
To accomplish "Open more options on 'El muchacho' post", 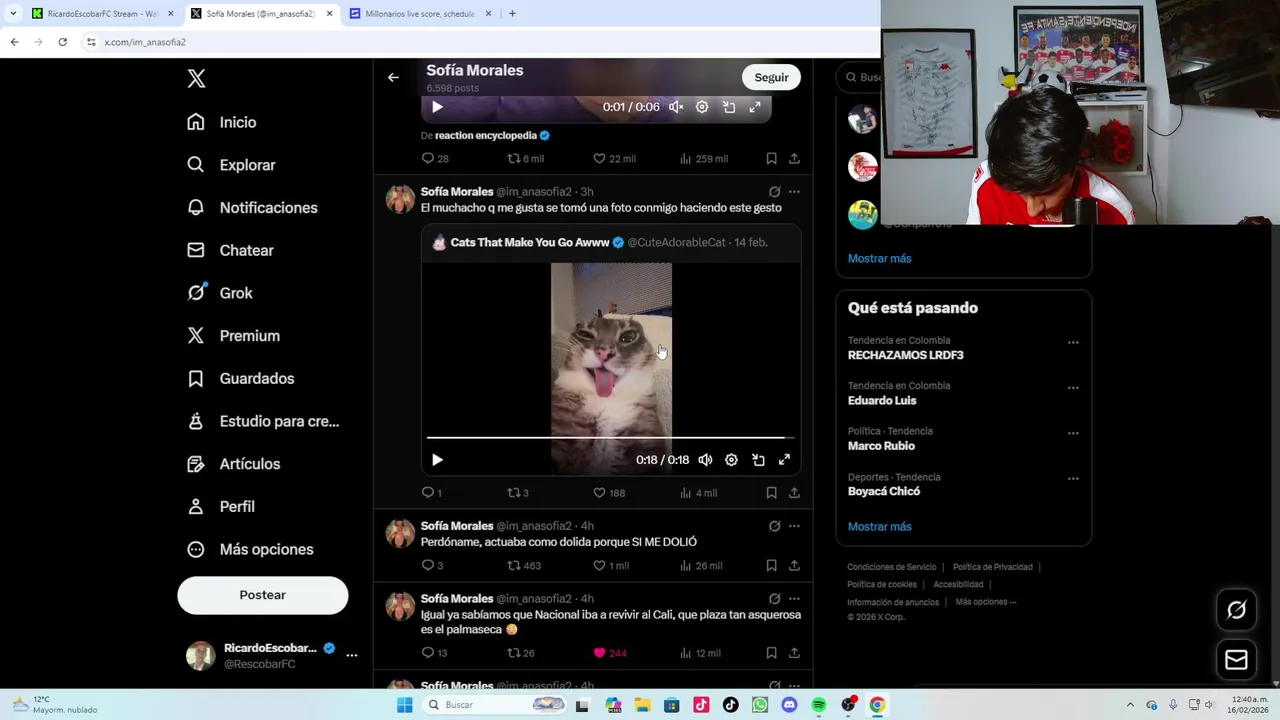I will (794, 192).
